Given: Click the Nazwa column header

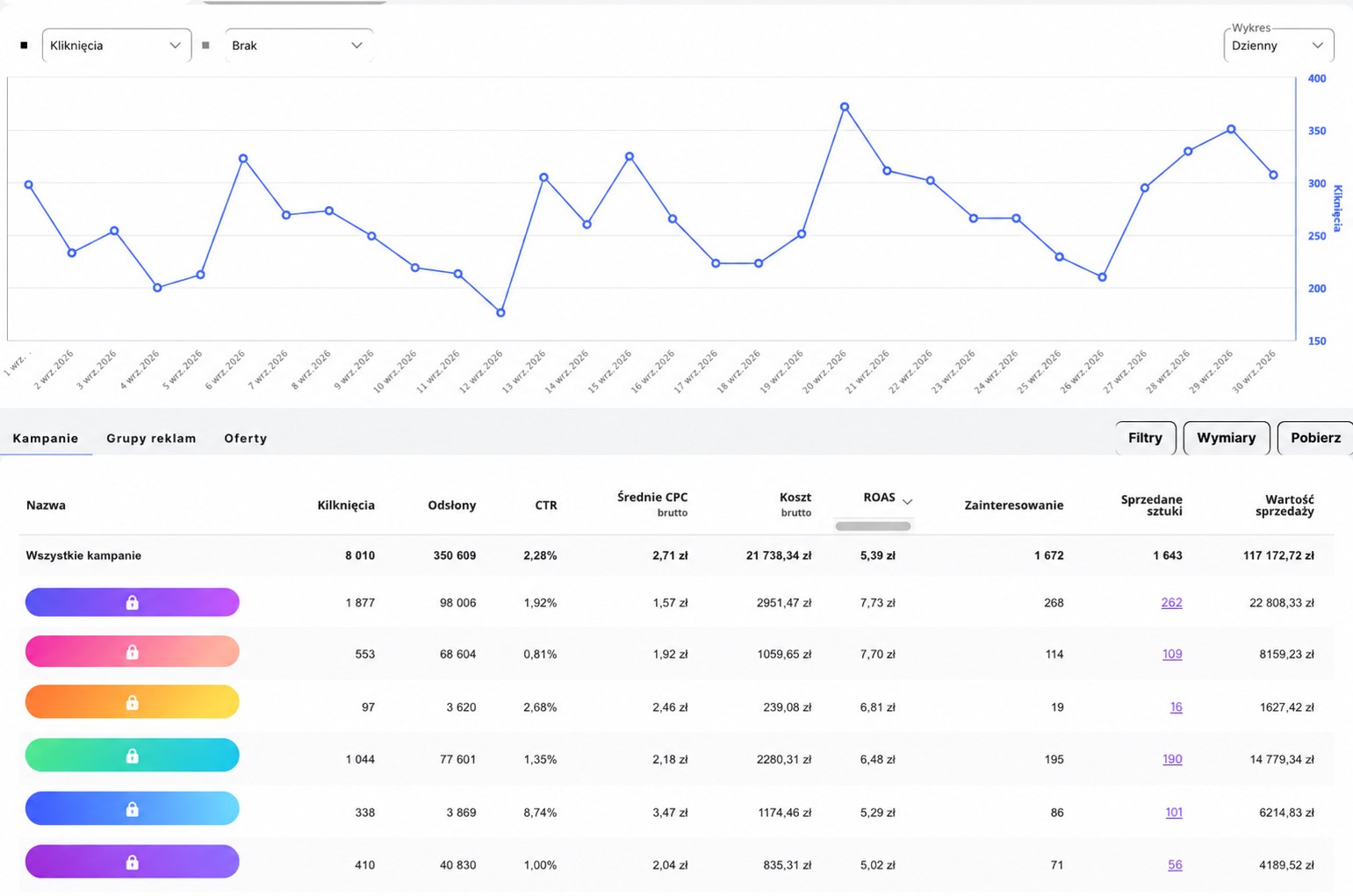Looking at the screenshot, I should click(46, 505).
